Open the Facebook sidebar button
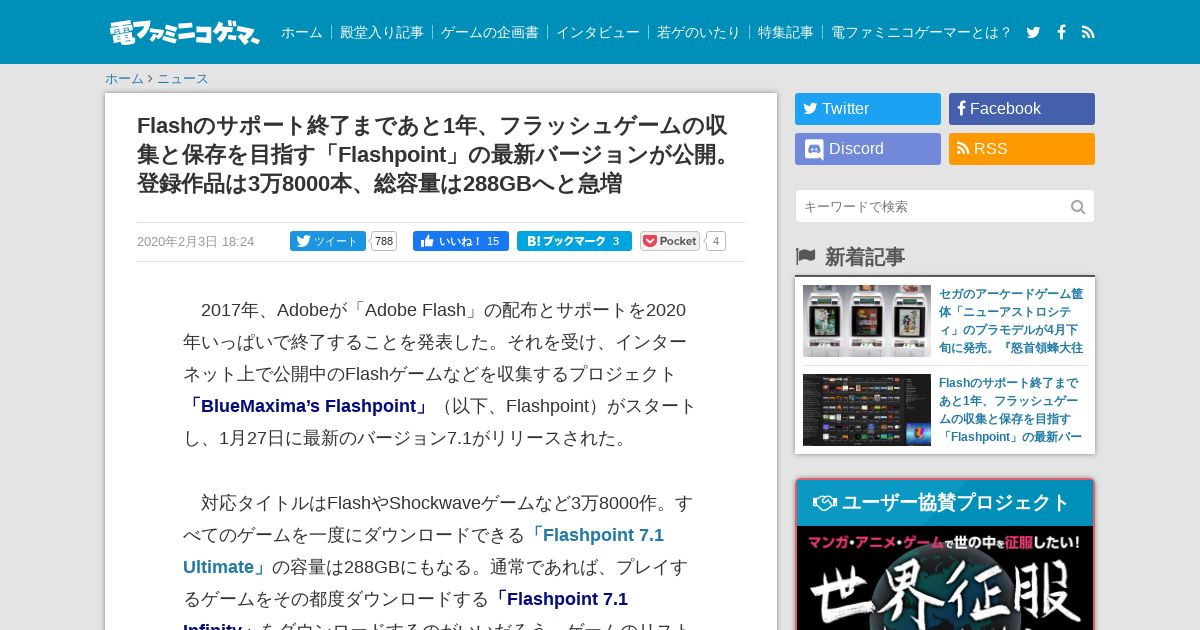This screenshot has width=1200, height=630. pyautogui.click(x=1022, y=109)
